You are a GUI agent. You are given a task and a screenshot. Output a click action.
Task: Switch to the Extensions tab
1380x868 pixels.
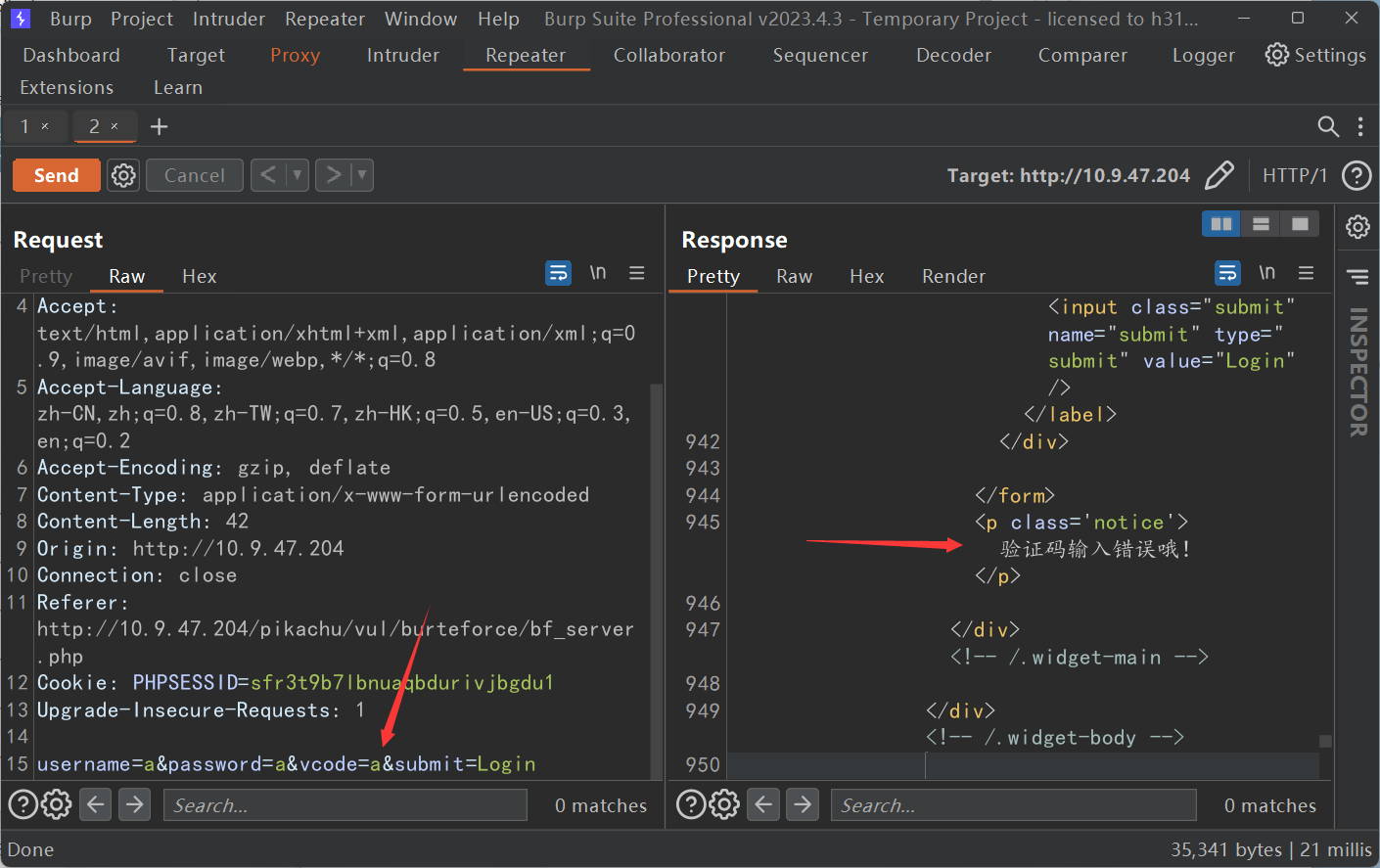pos(67,87)
